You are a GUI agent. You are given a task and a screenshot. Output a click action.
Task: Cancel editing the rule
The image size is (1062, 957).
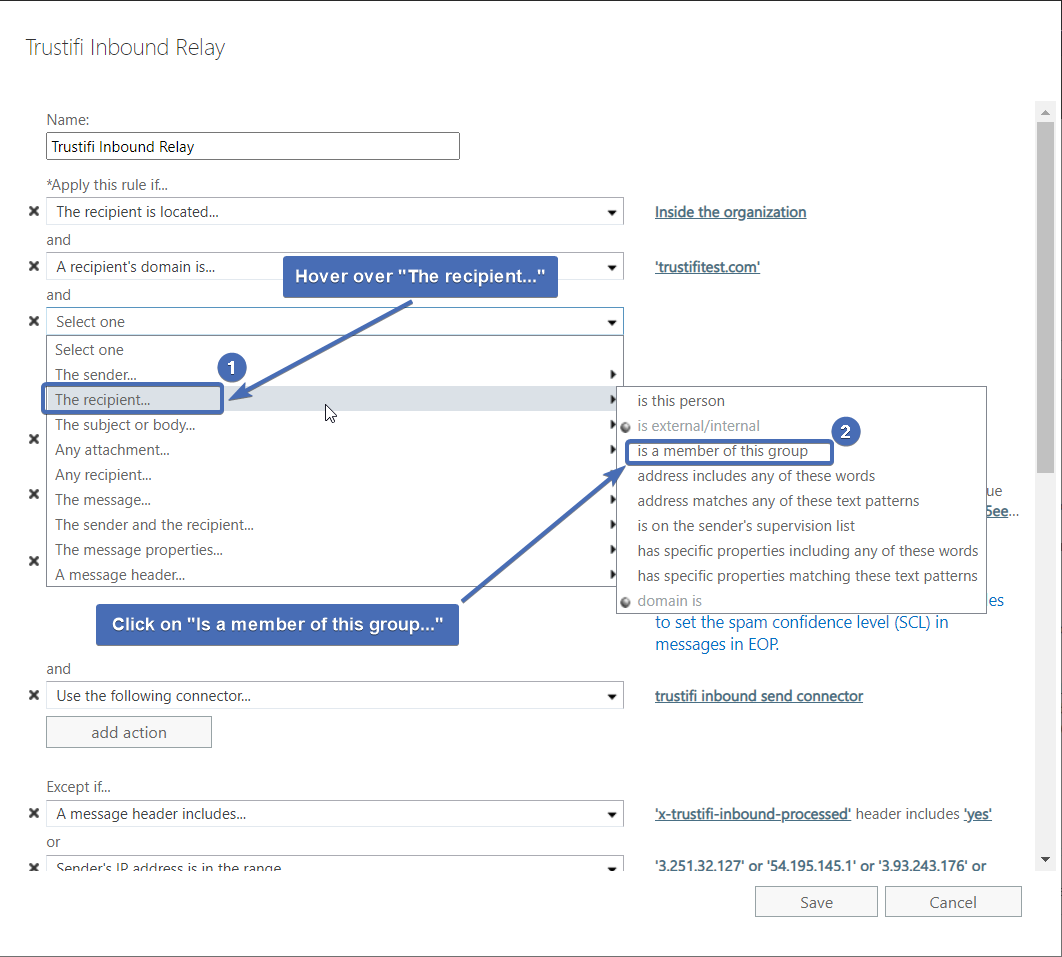pos(952,902)
